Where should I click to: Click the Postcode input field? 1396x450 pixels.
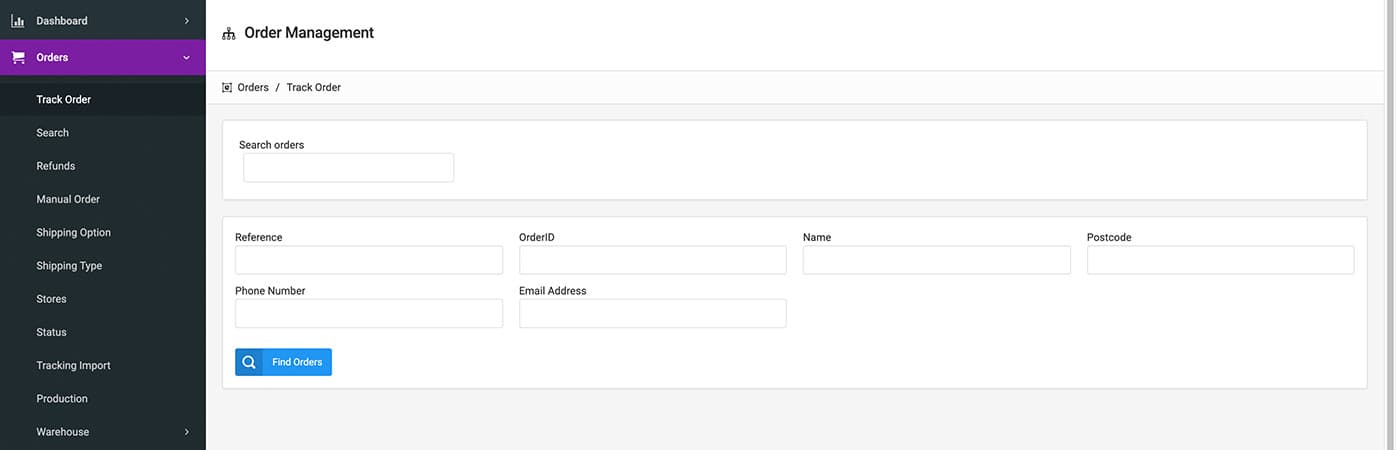[1220, 260]
